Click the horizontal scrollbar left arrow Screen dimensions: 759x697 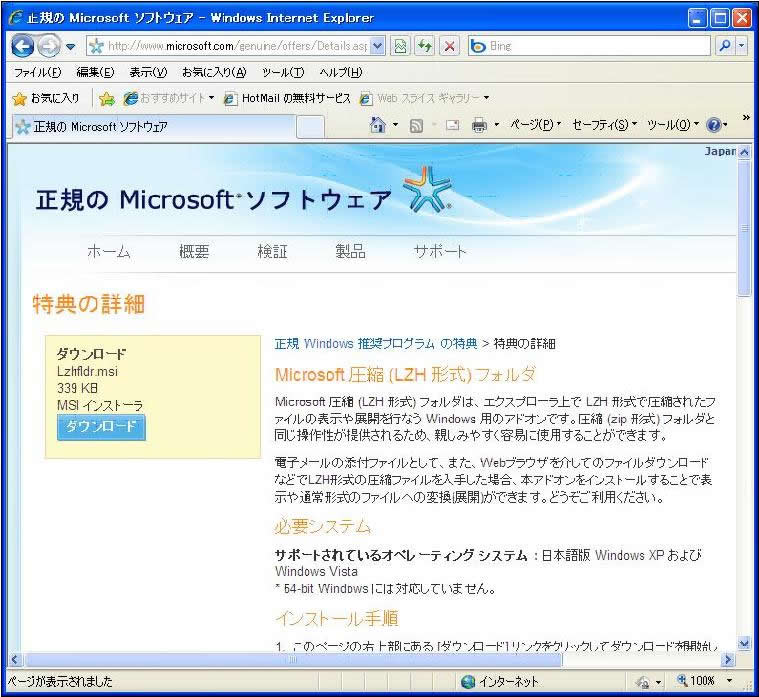[15, 659]
